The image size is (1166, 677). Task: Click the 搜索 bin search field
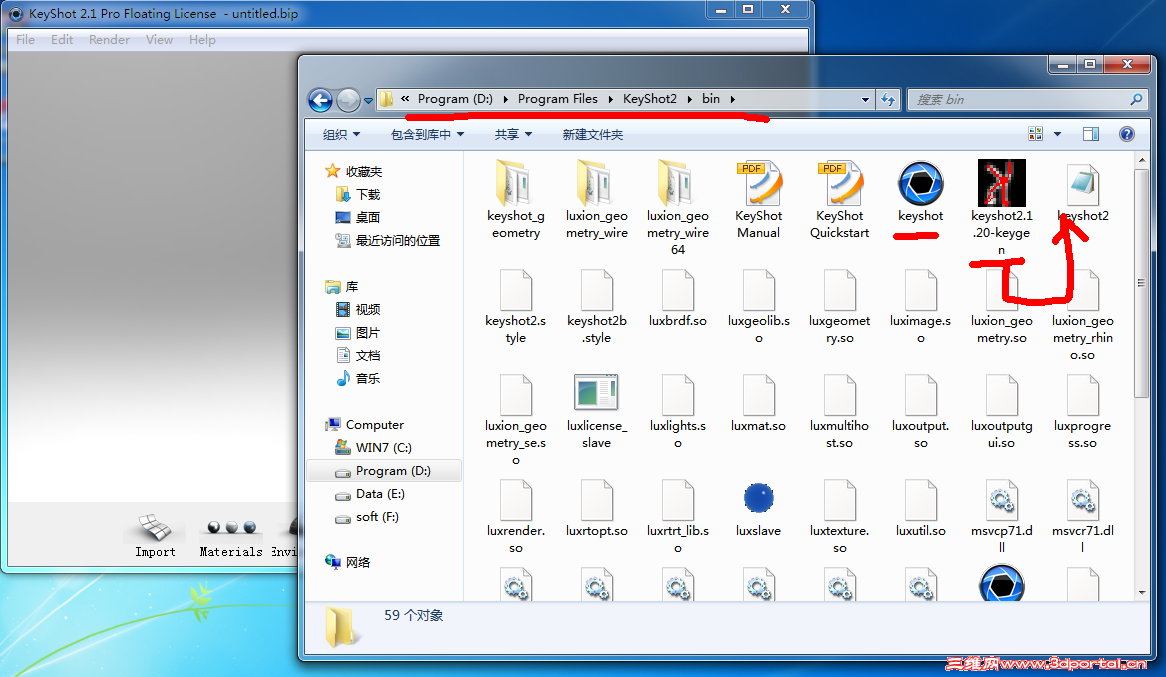[x=1026, y=99]
